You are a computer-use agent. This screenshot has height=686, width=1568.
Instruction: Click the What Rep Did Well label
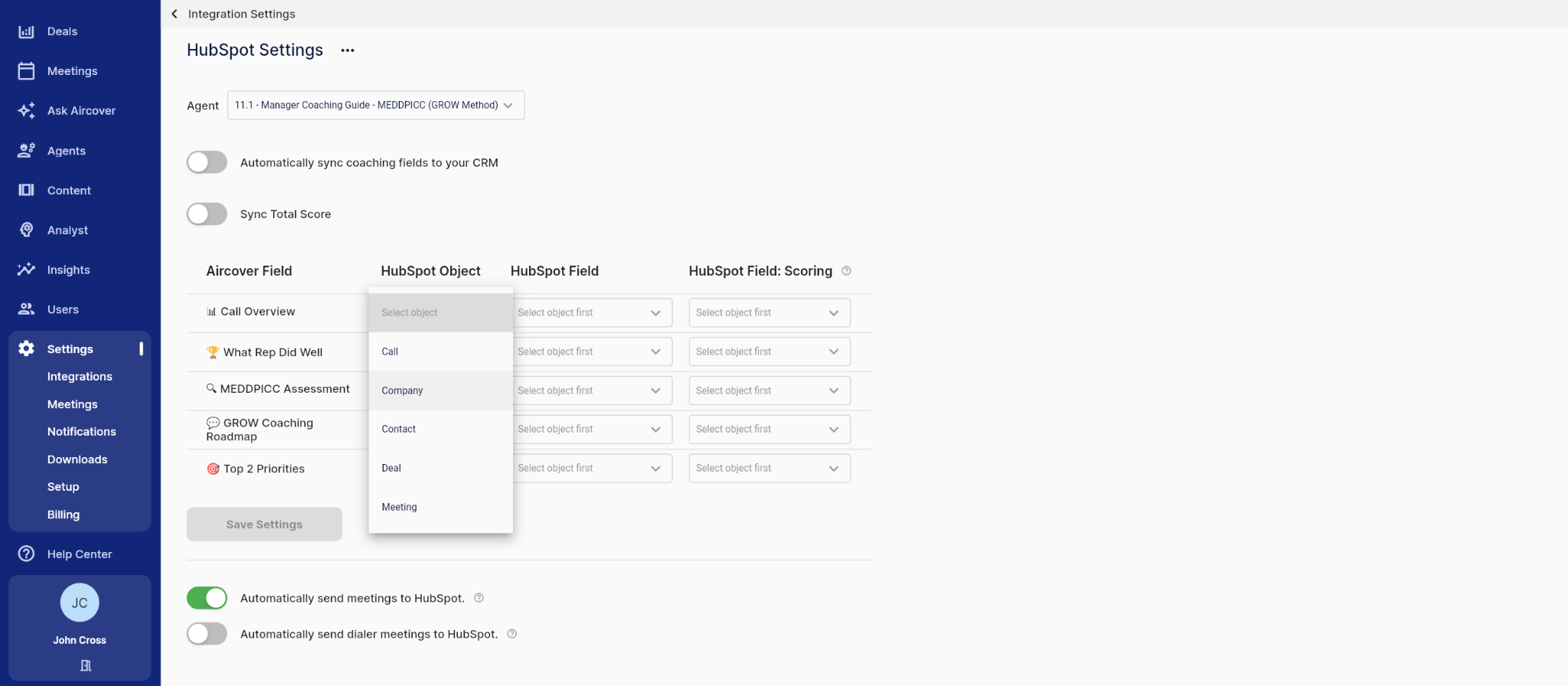pyautogui.click(x=265, y=352)
